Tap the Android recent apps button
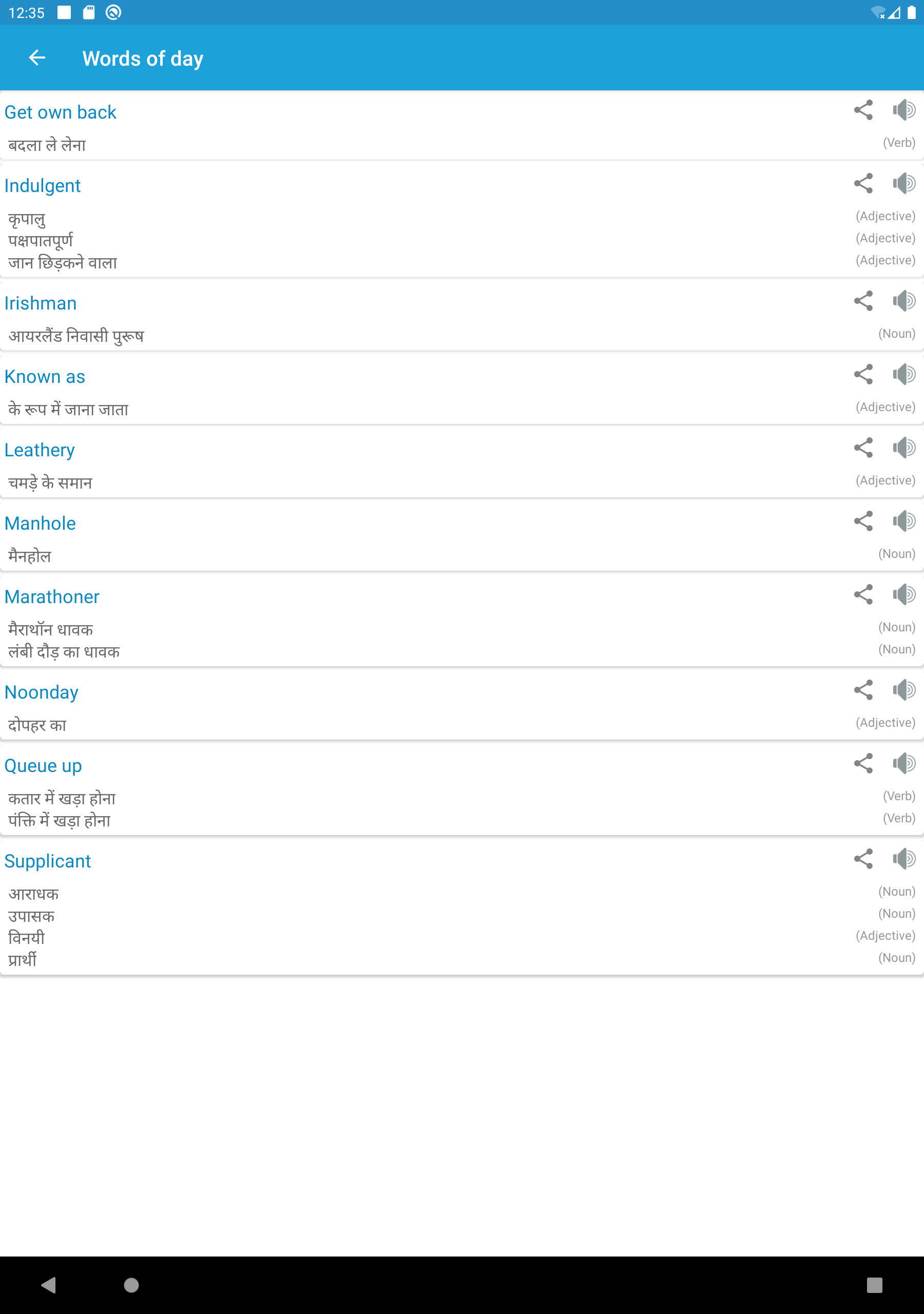This screenshot has height=1314, width=924. [x=874, y=1285]
